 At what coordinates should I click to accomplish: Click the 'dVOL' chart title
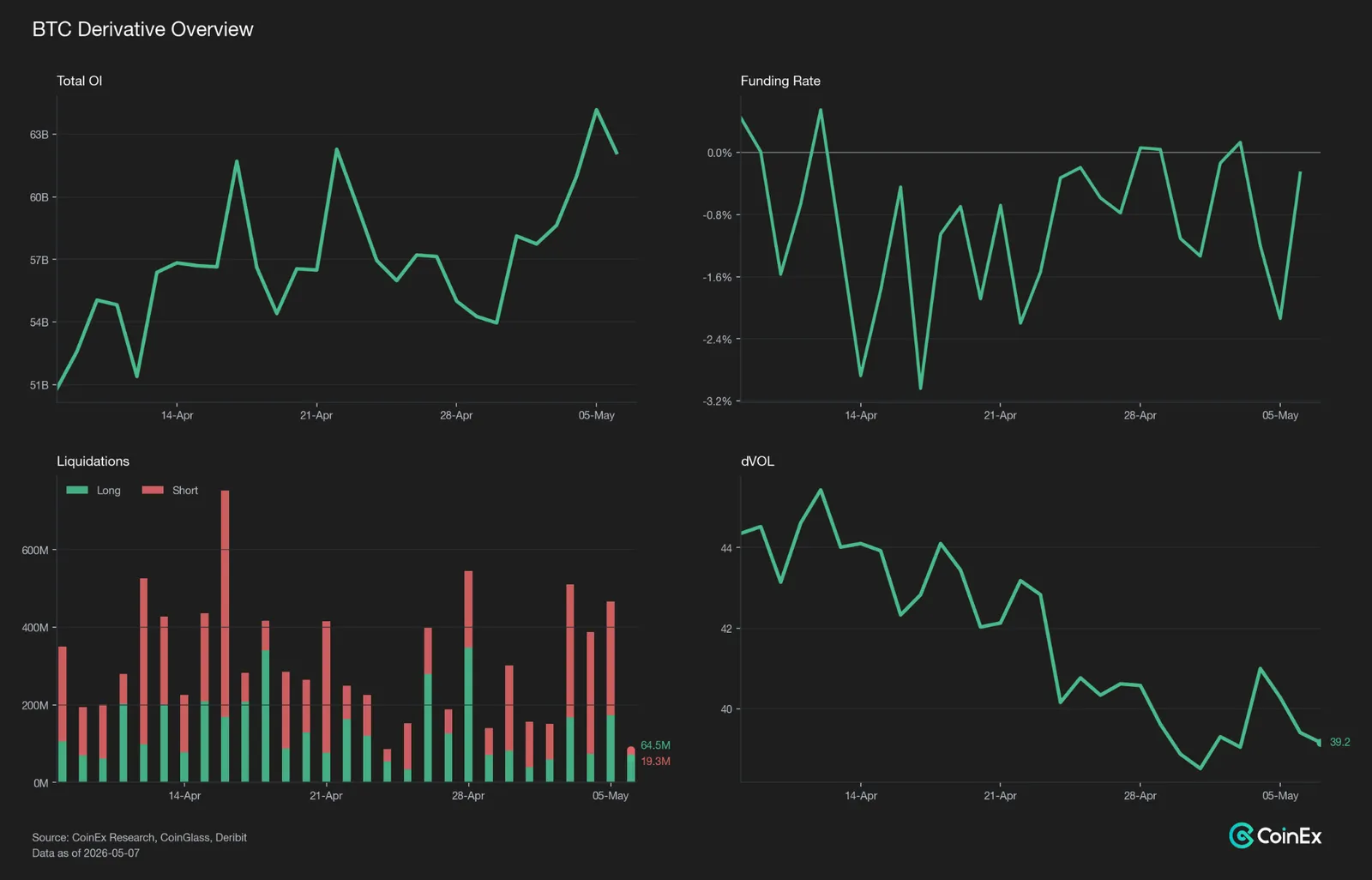[757, 461]
